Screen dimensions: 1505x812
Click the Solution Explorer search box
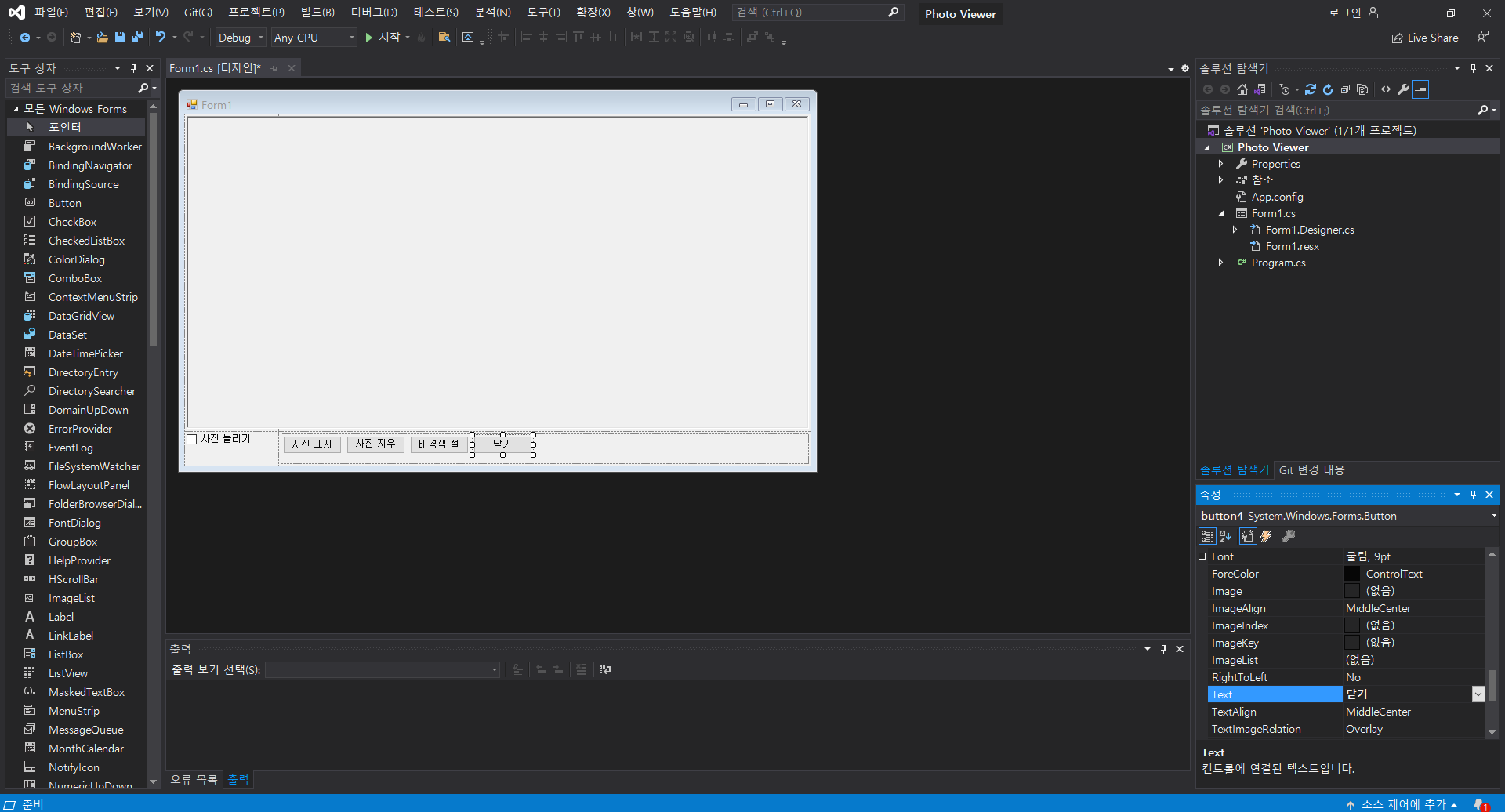(x=1336, y=111)
